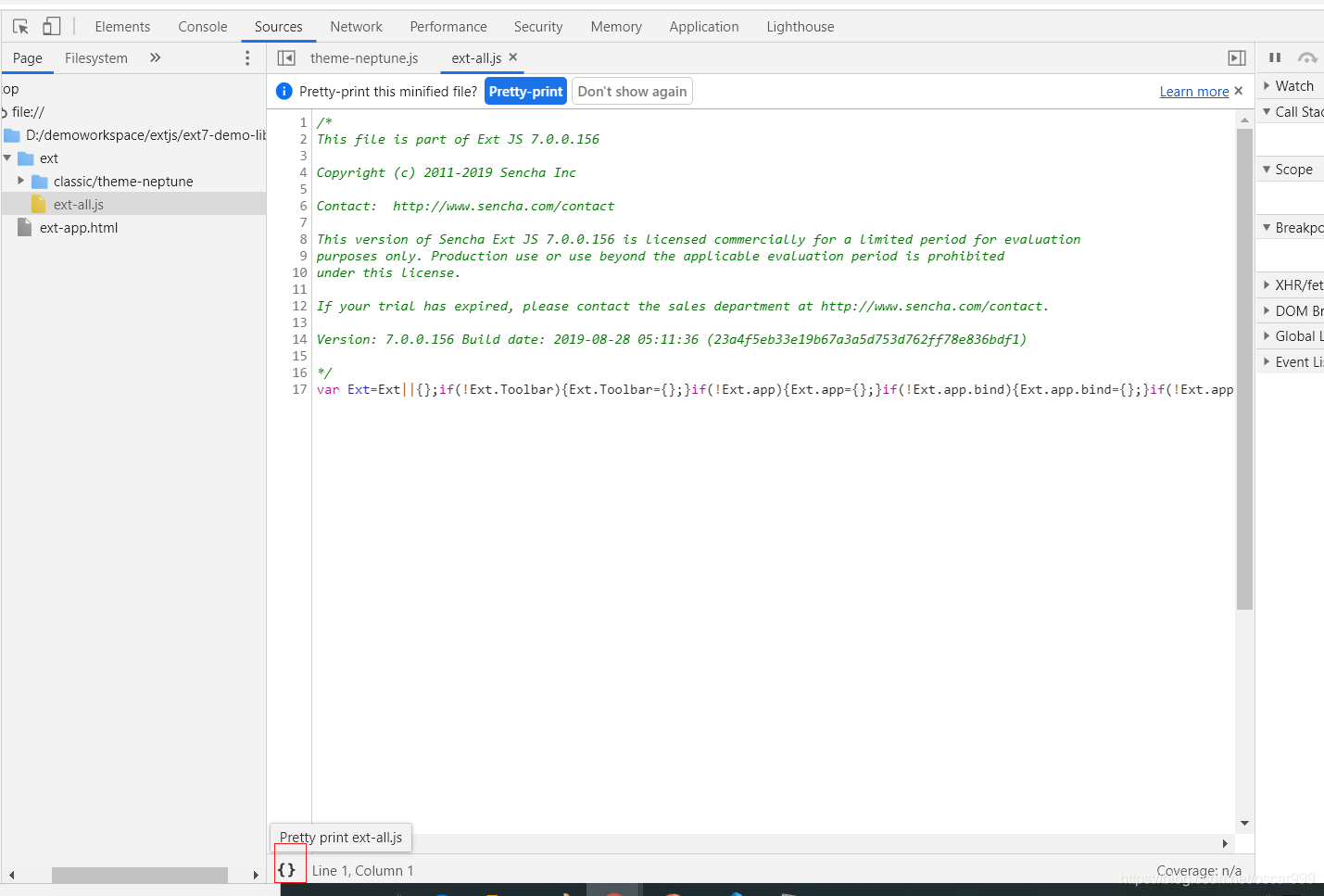Screen dimensions: 1324x896
Task: Expand the file:// tree node
Action: pyautogui.click(x=5, y=113)
